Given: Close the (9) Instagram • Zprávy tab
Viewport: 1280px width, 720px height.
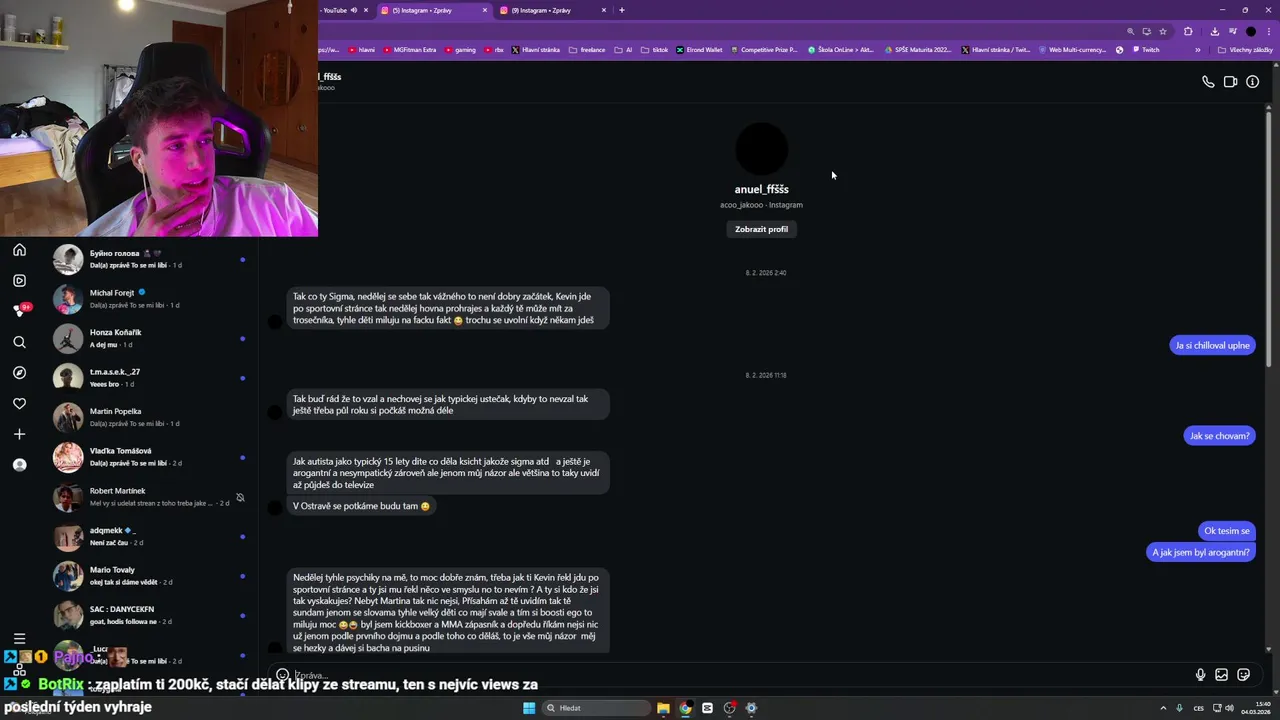Looking at the screenshot, I should pos(604,10).
